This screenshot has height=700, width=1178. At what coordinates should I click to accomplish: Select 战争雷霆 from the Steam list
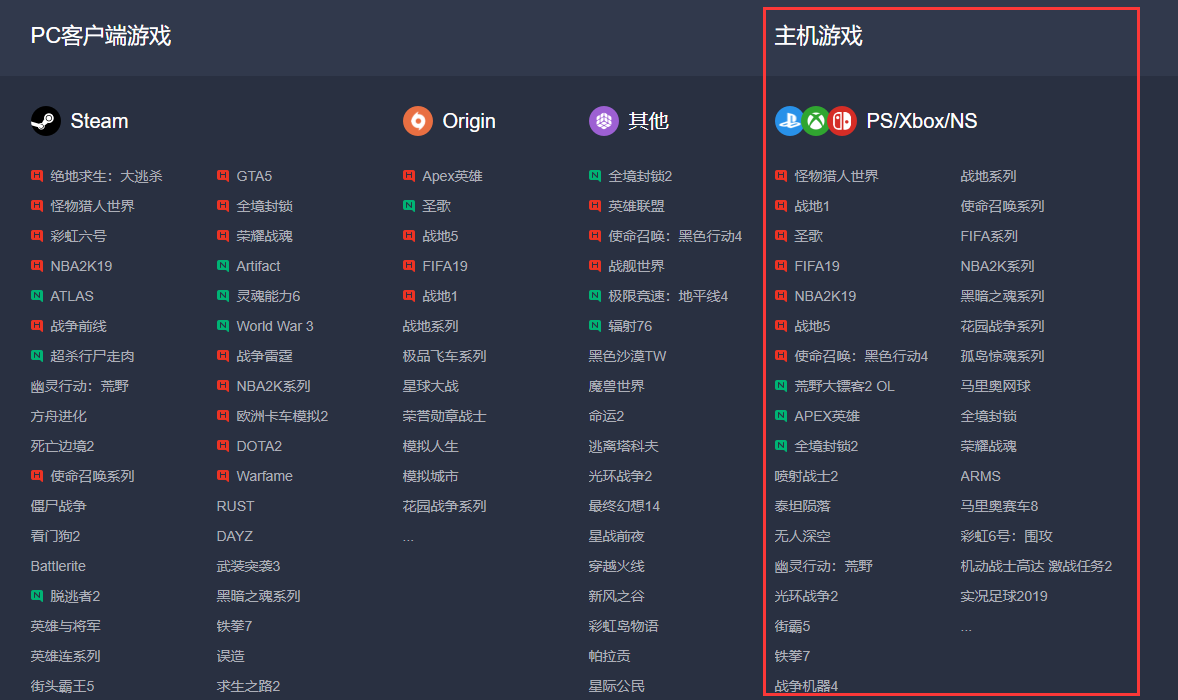click(264, 356)
